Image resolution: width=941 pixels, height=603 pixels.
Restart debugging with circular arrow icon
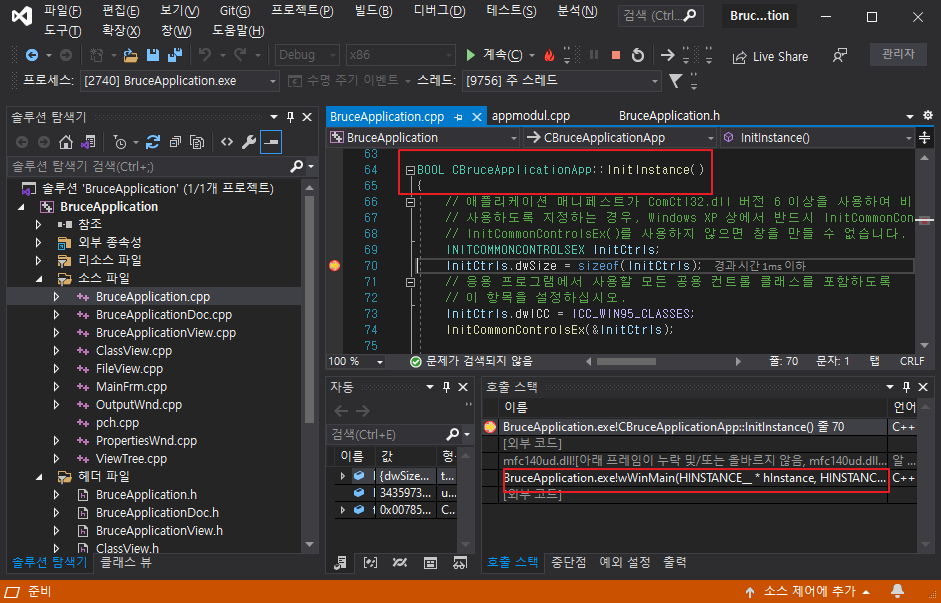pyautogui.click(x=638, y=55)
